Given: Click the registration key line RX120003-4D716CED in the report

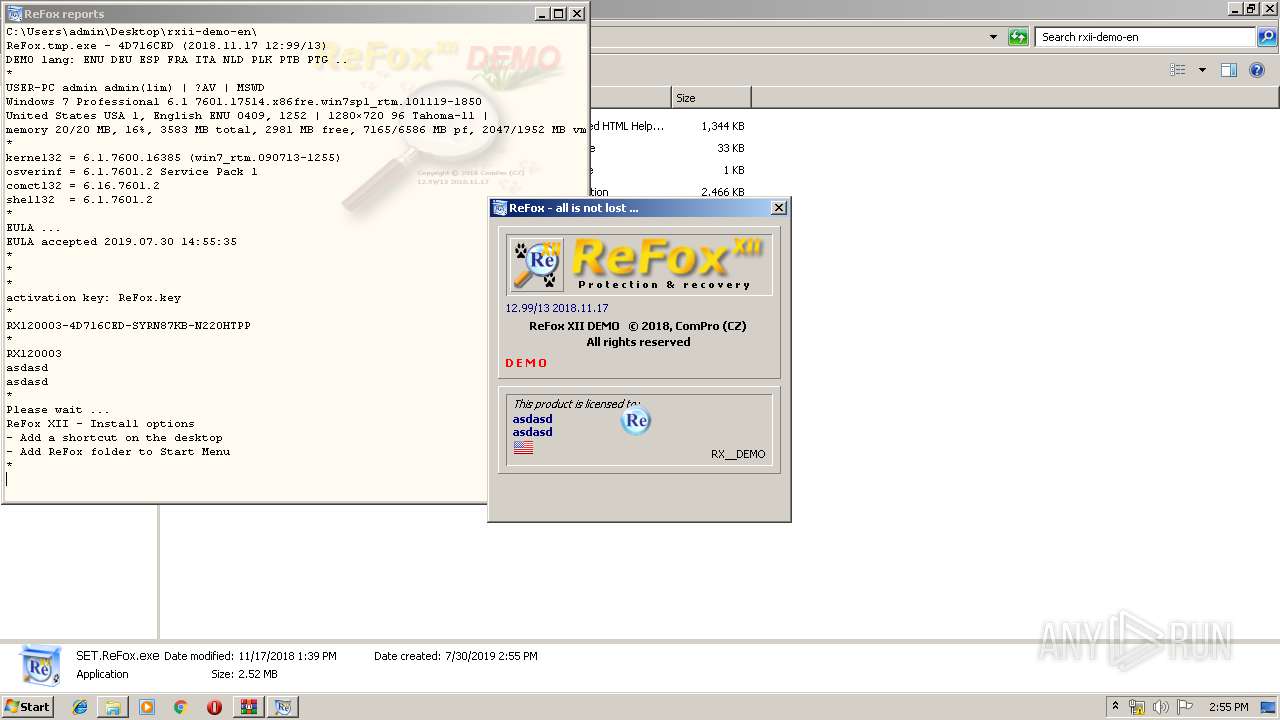Looking at the screenshot, I should (x=128, y=326).
